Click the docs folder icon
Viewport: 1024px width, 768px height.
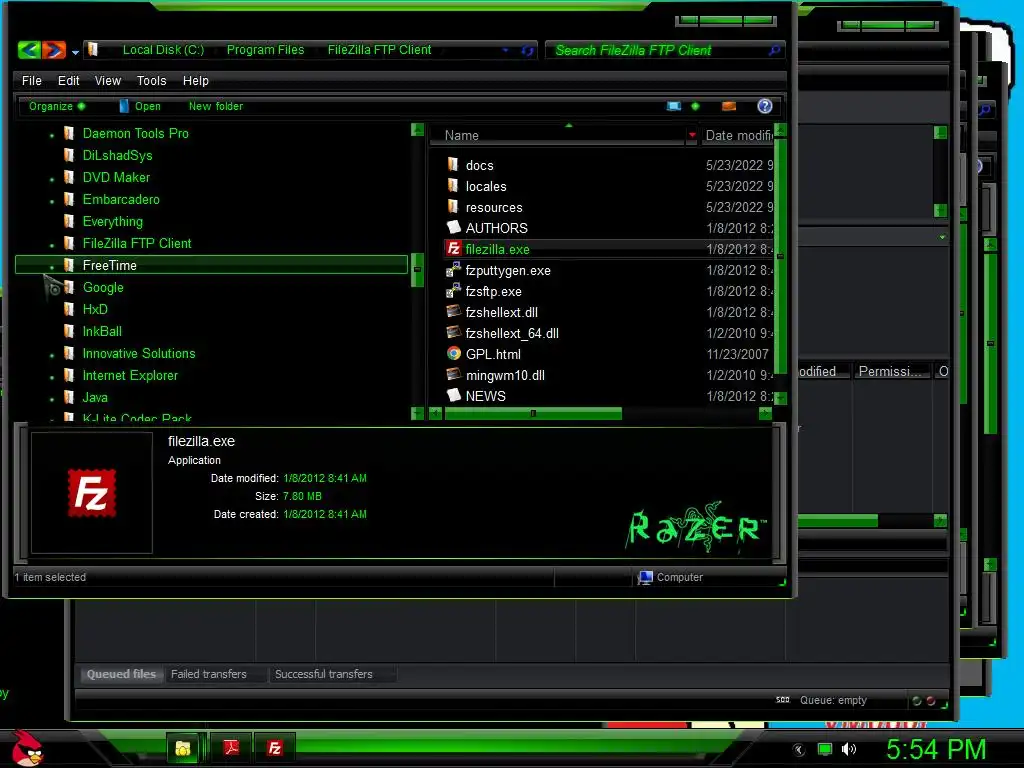[453, 165]
